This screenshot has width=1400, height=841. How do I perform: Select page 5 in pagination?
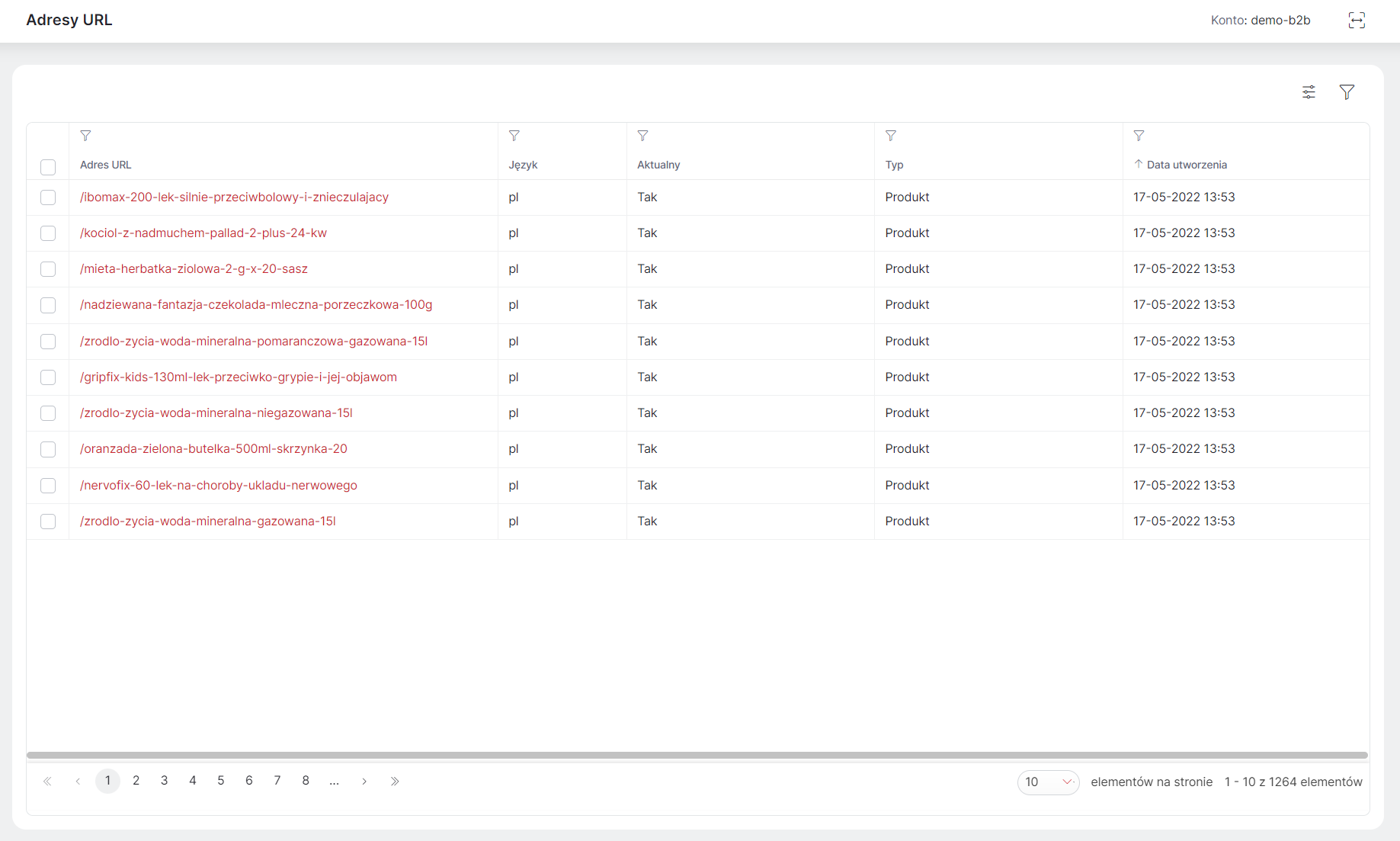tap(221, 781)
